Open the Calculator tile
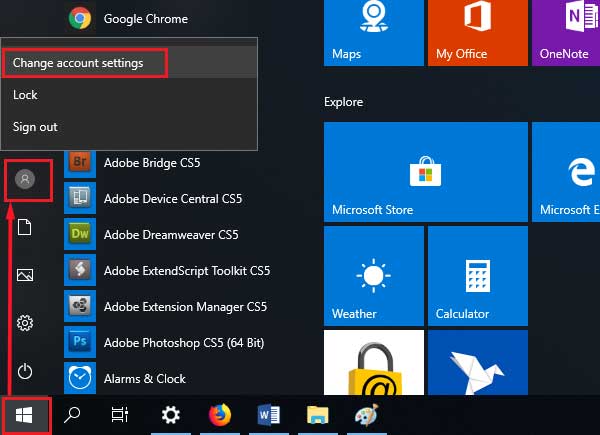The image size is (600, 435). click(478, 276)
